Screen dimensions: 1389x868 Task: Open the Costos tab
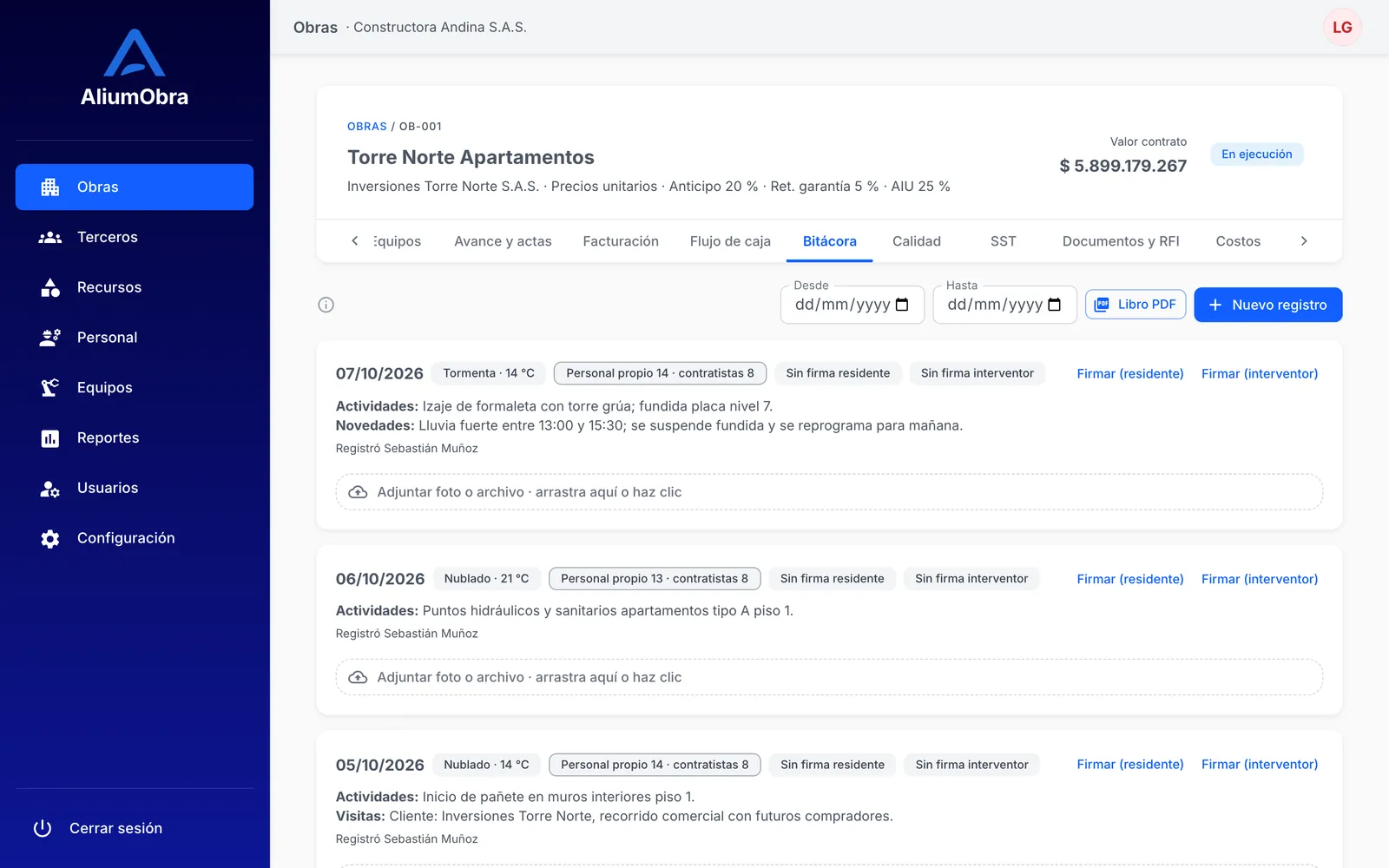tap(1238, 241)
